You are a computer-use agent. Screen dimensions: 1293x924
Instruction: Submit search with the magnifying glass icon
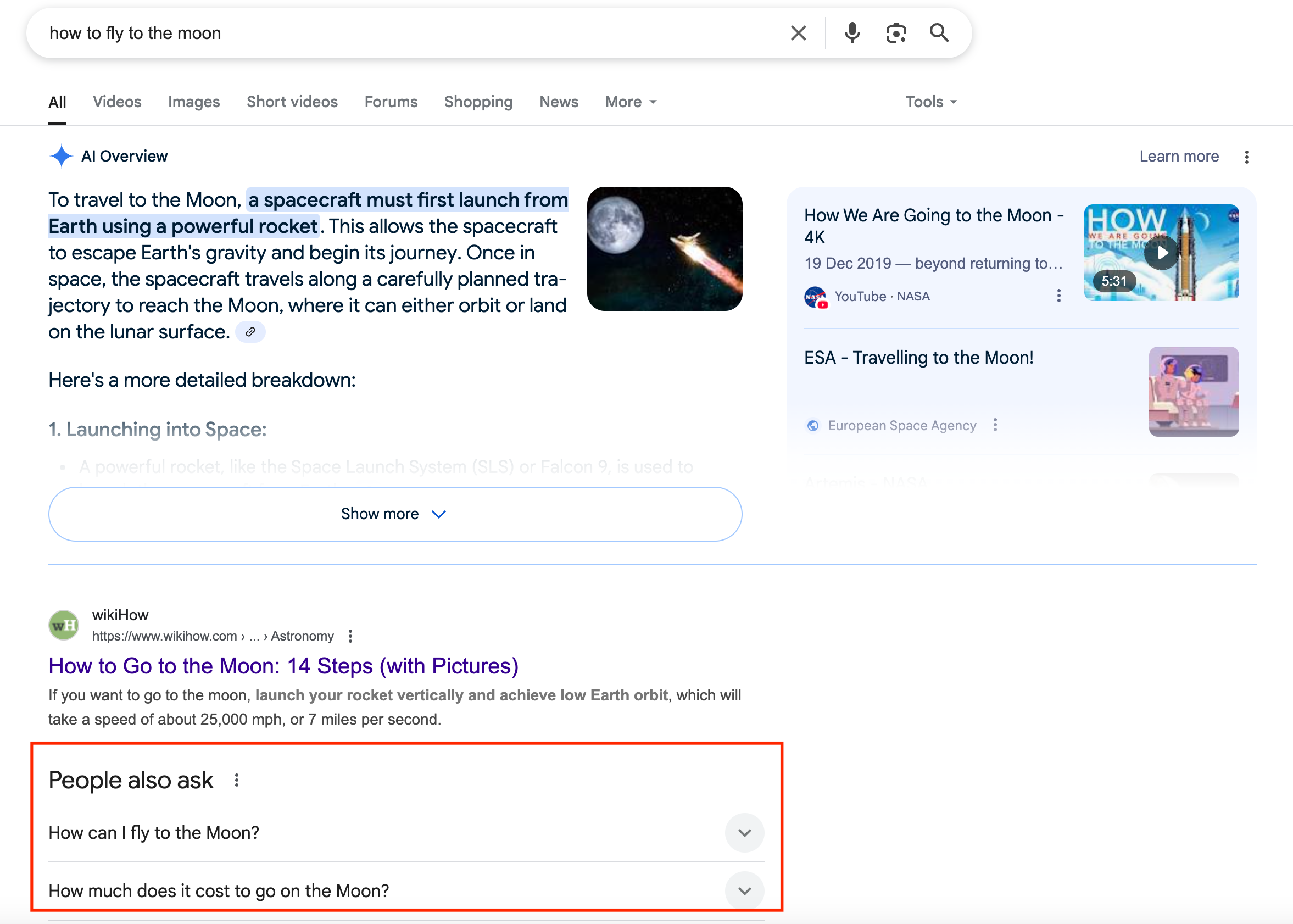pos(939,33)
